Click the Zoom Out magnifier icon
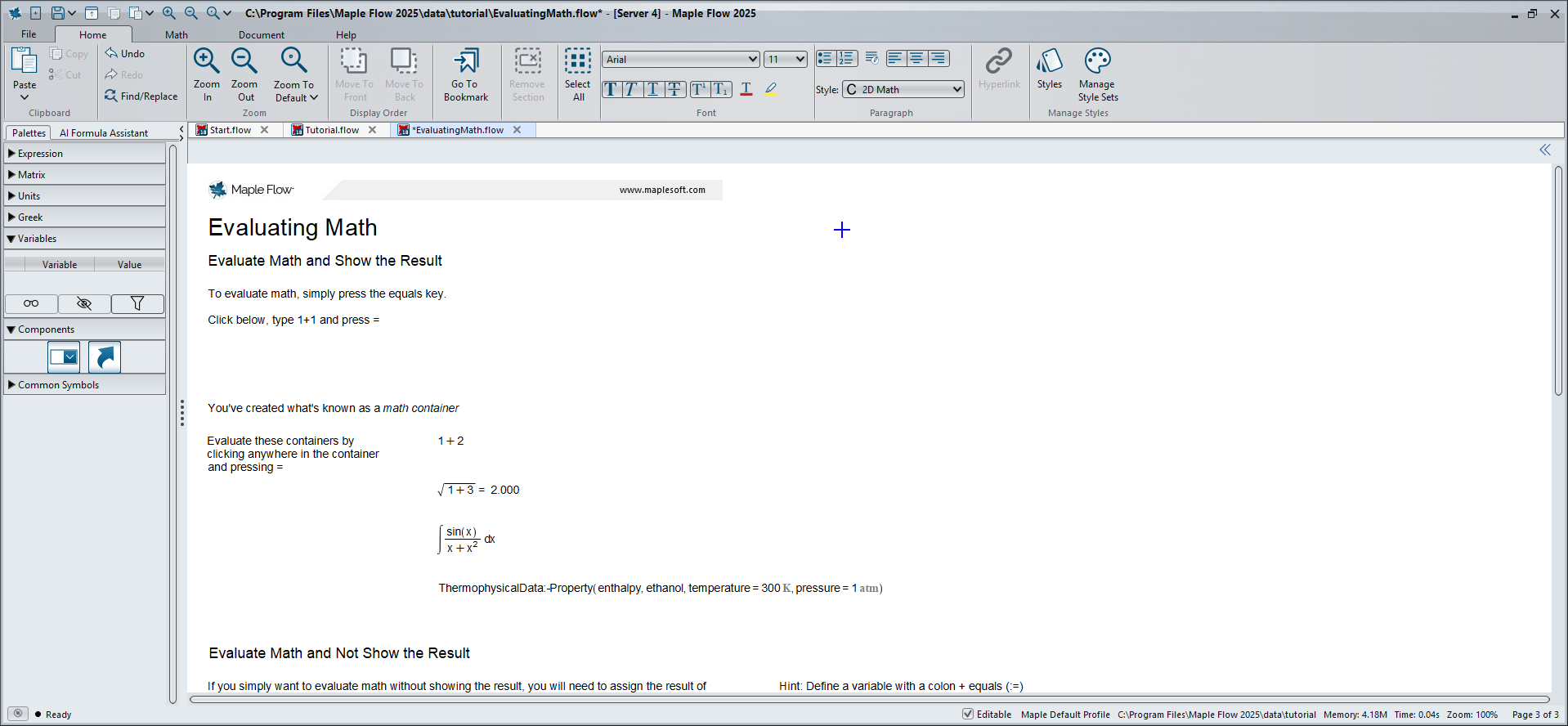Image resolution: width=1568 pixels, height=726 pixels. (244, 61)
